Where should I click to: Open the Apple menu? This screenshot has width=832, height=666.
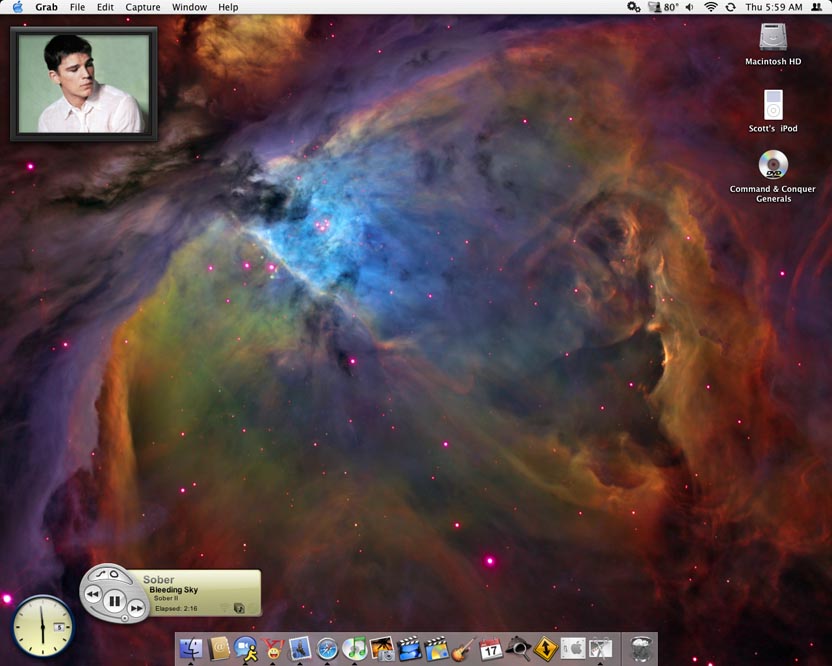(18, 7)
